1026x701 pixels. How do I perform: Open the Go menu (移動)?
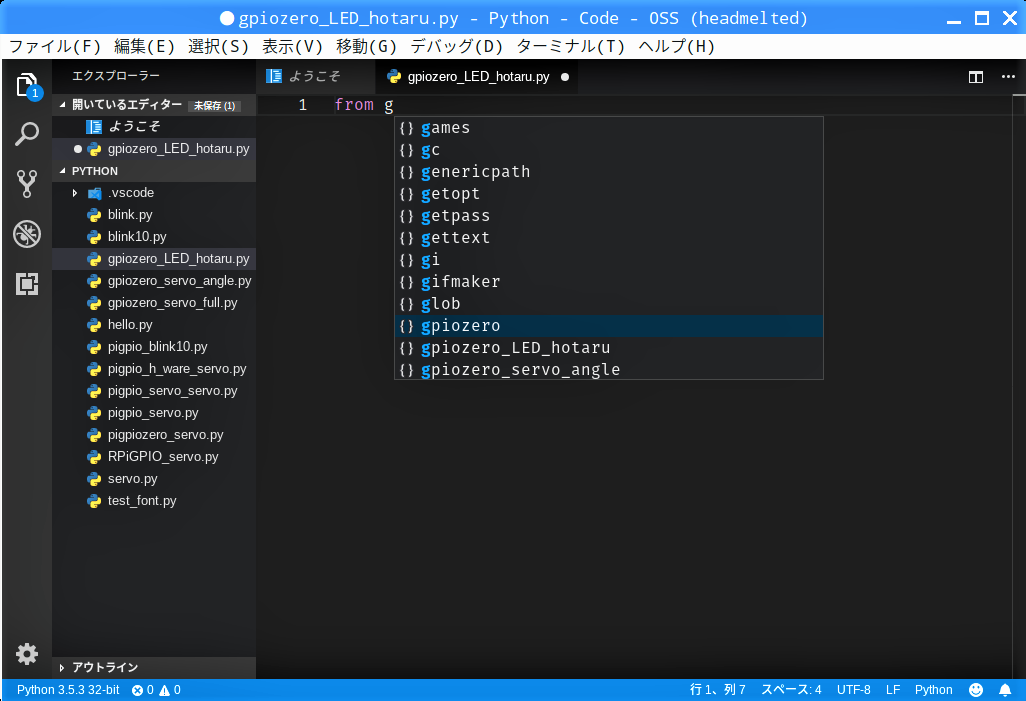click(366, 46)
